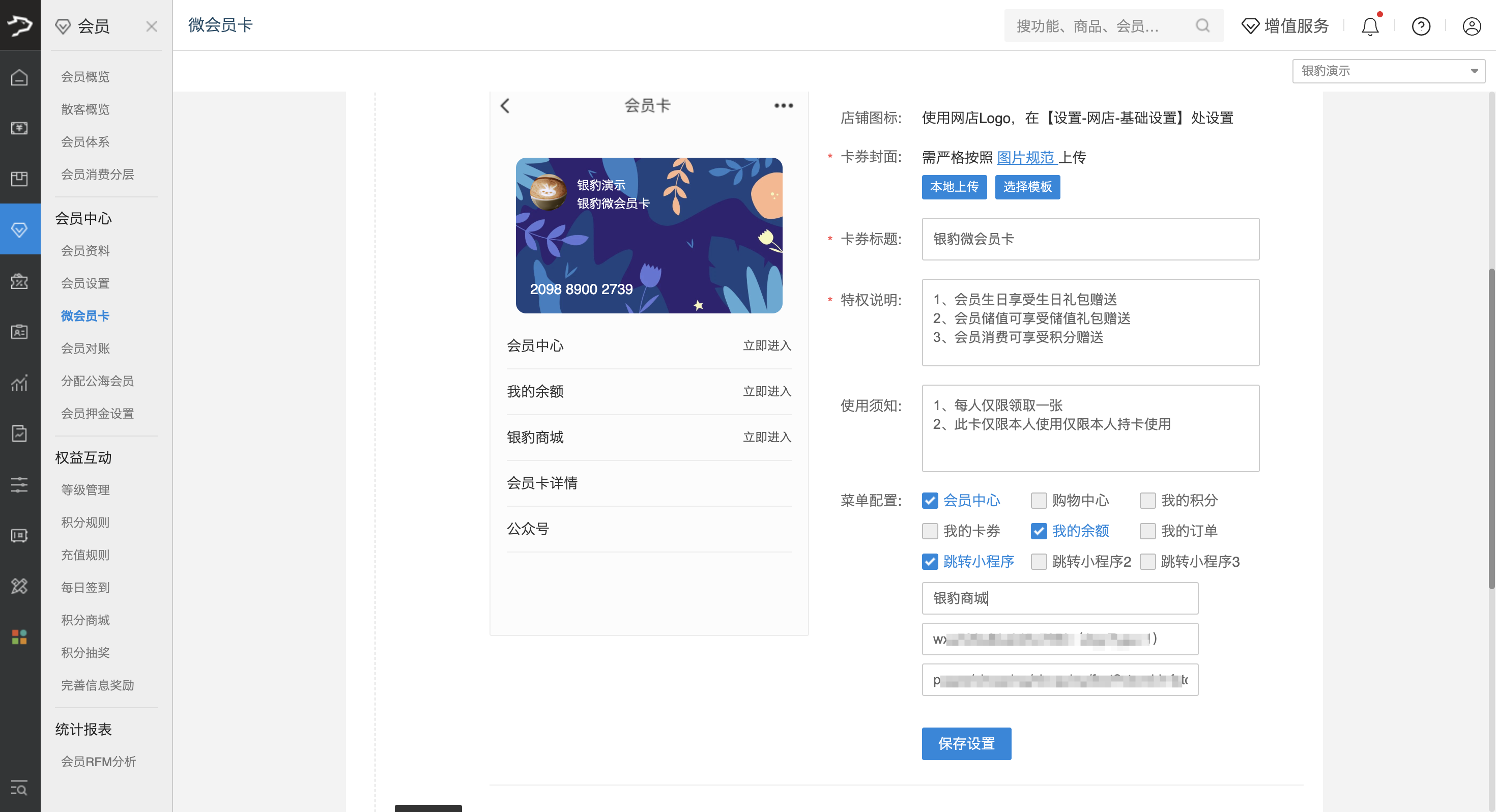Open 散客概览 in sidebar
The width and height of the screenshot is (1496, 812).
[85, 109]
